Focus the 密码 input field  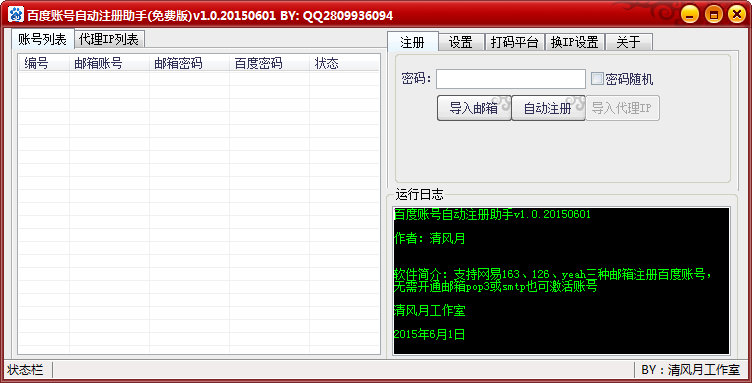coord(510,80)
